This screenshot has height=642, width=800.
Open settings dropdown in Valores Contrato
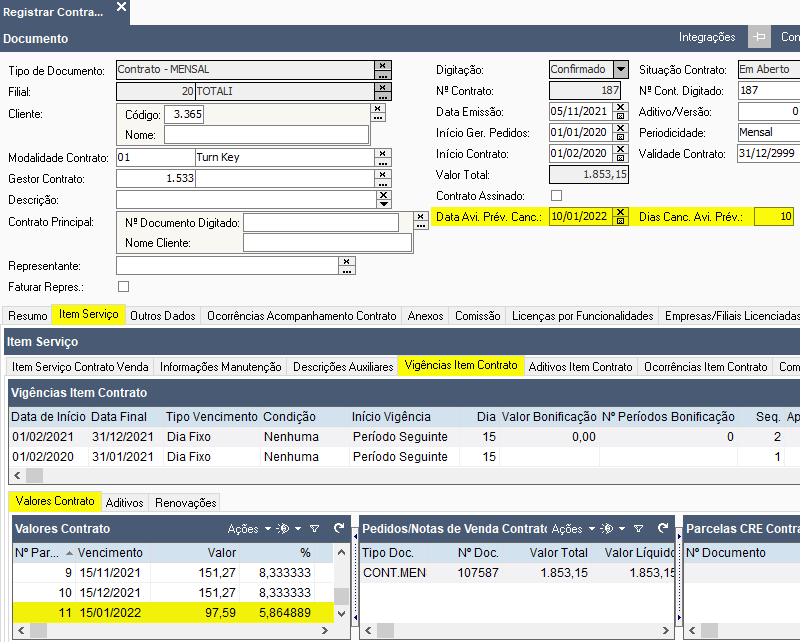[x=289, y=529]
